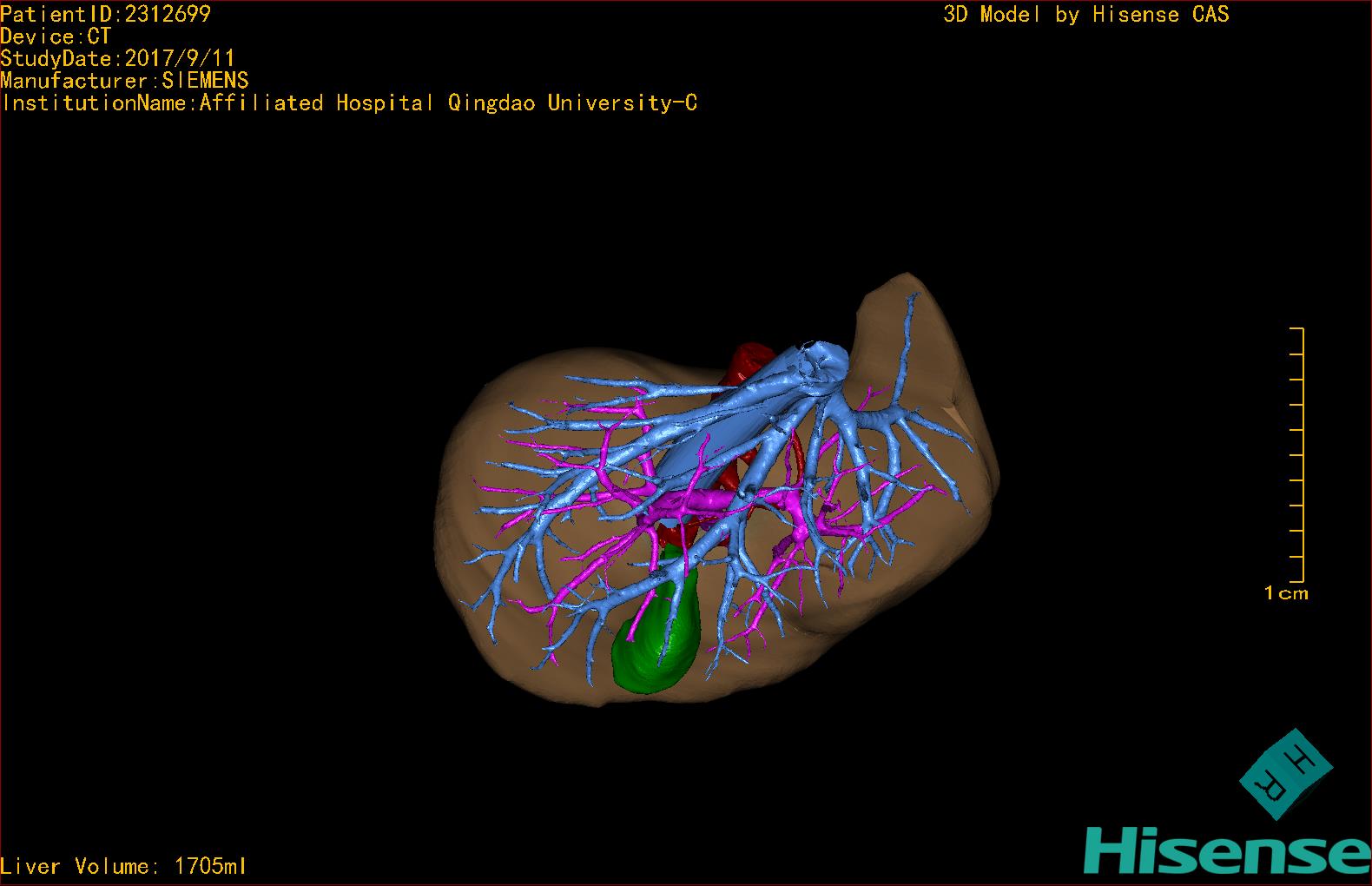Click the InstitutionName Affiliated Hospital Qingdao University-C line
Screen dimensions: 1372x886
point(349,103)
